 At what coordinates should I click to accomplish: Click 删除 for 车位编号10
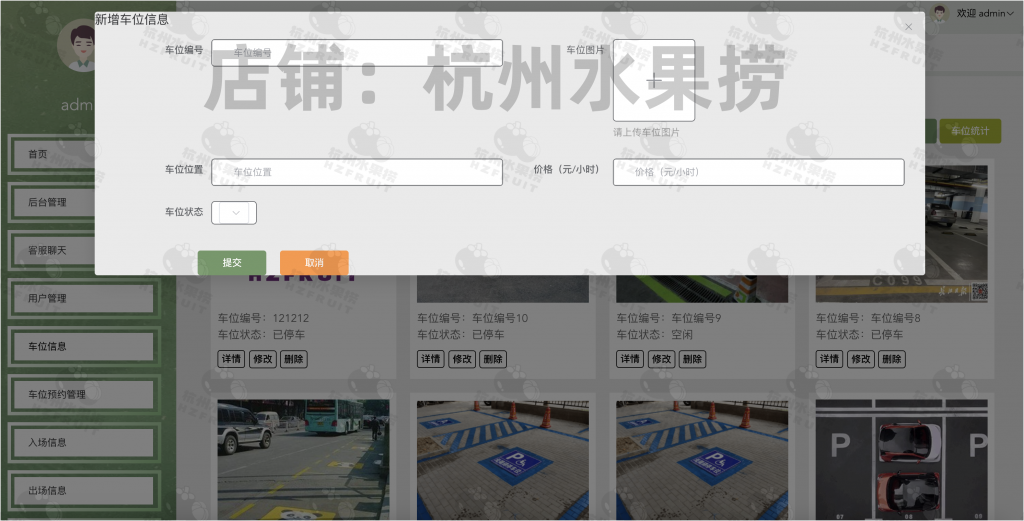(492, 359)
